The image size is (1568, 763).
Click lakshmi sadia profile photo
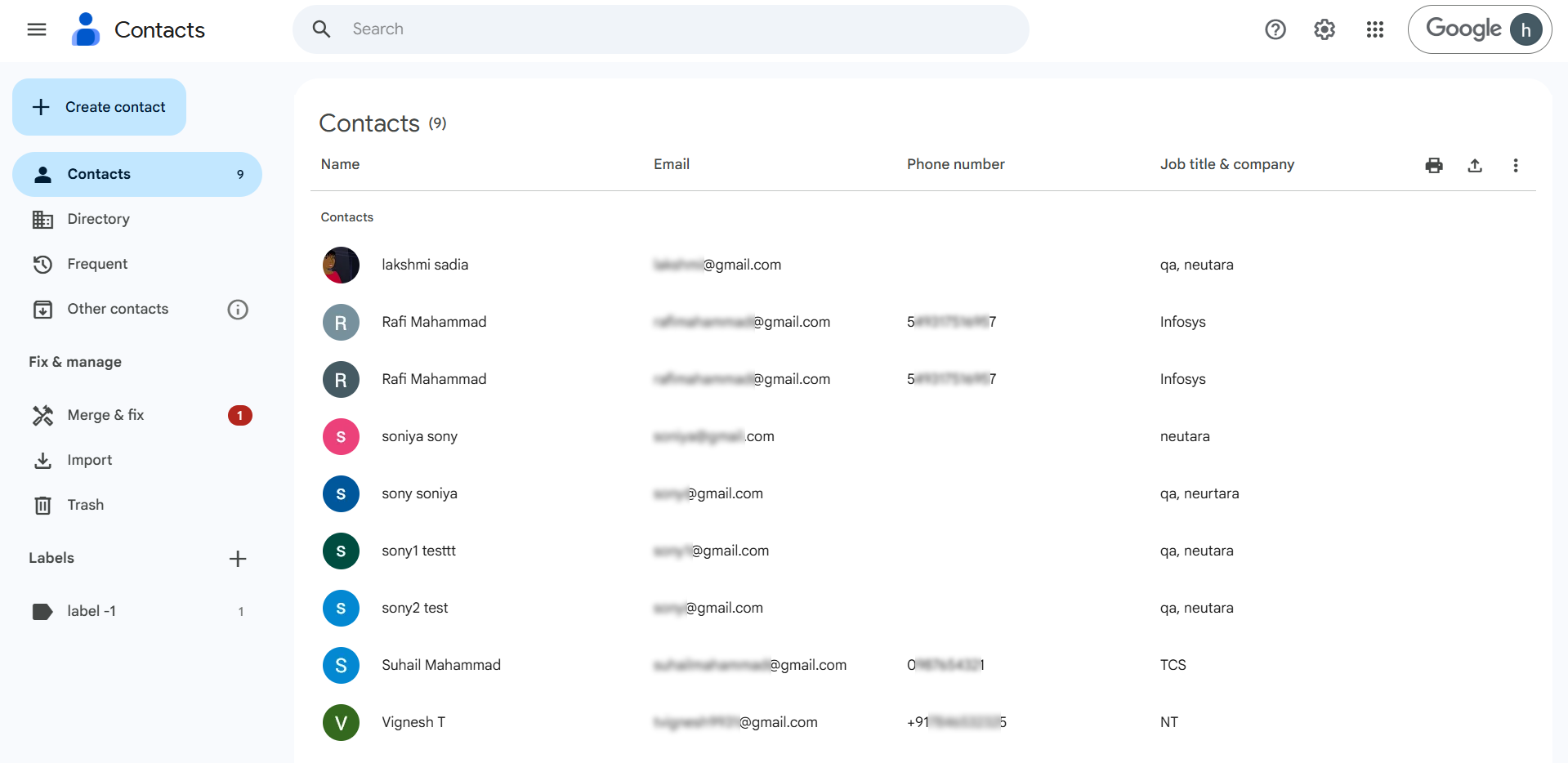pyautogui.click(x=341, y=265)
